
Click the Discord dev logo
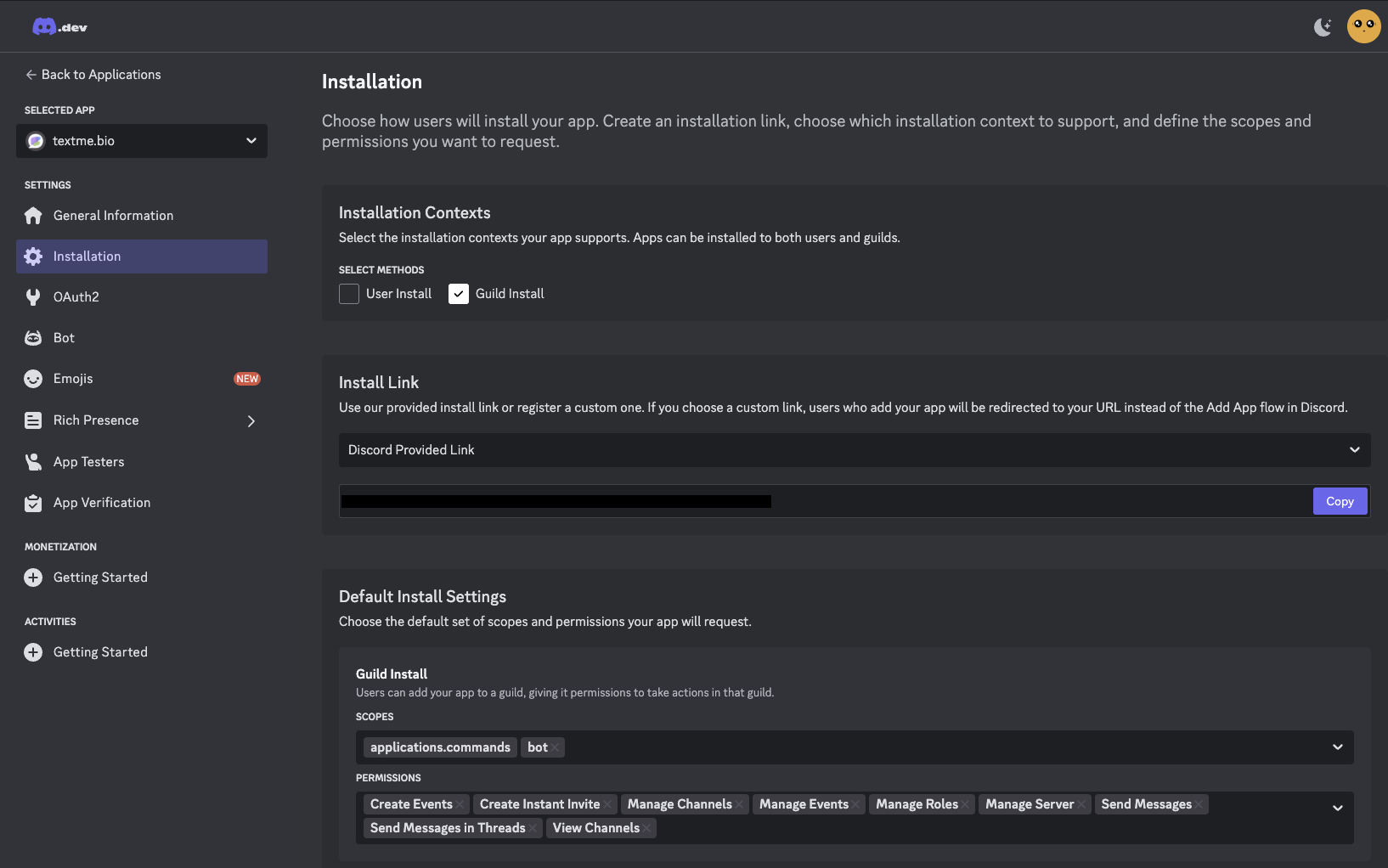59,27
